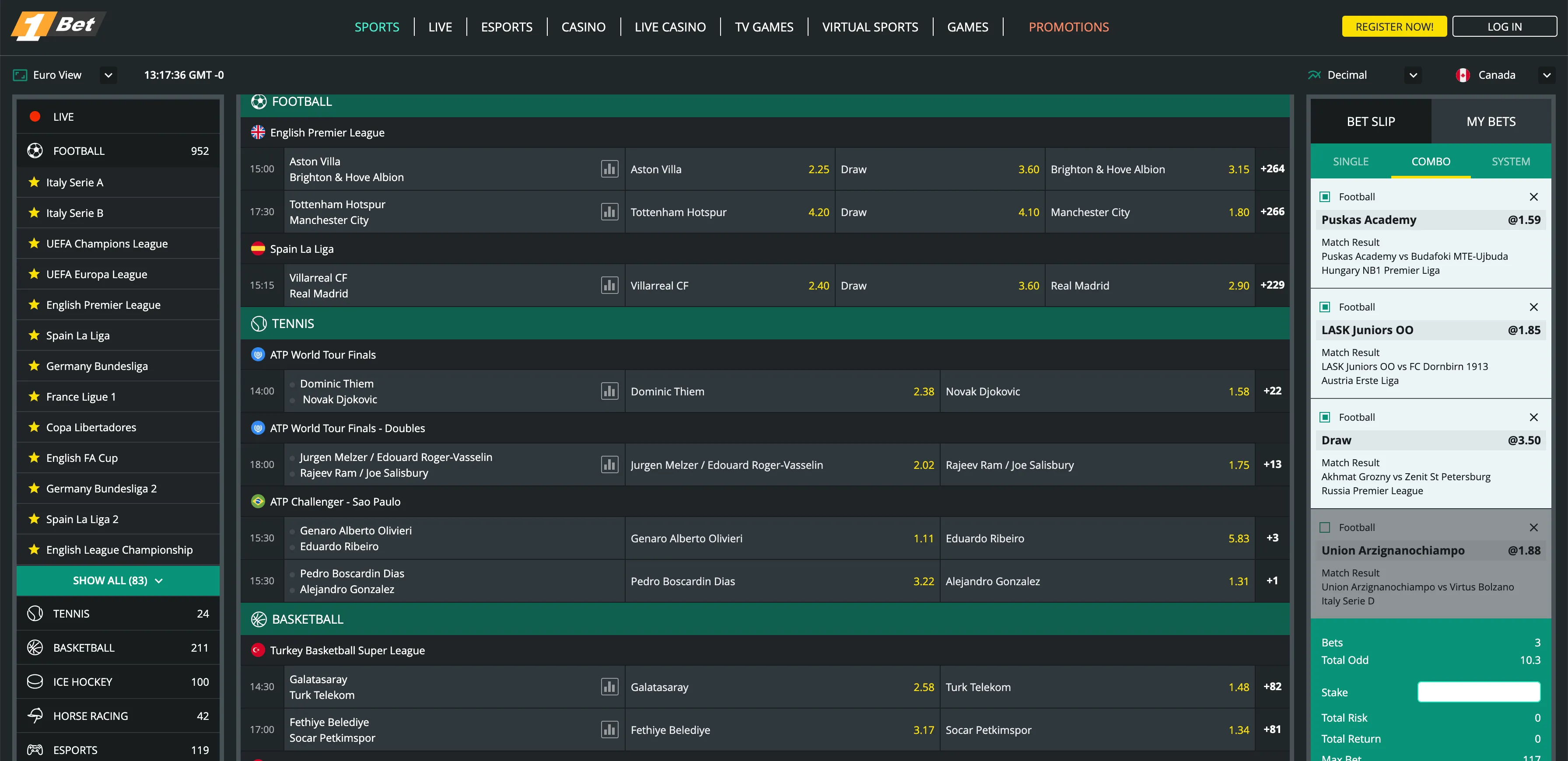The width and height of the screenshot is (1568, 761).
Task: Open the PROMOTIONS menu
Action: (1068, 27)
